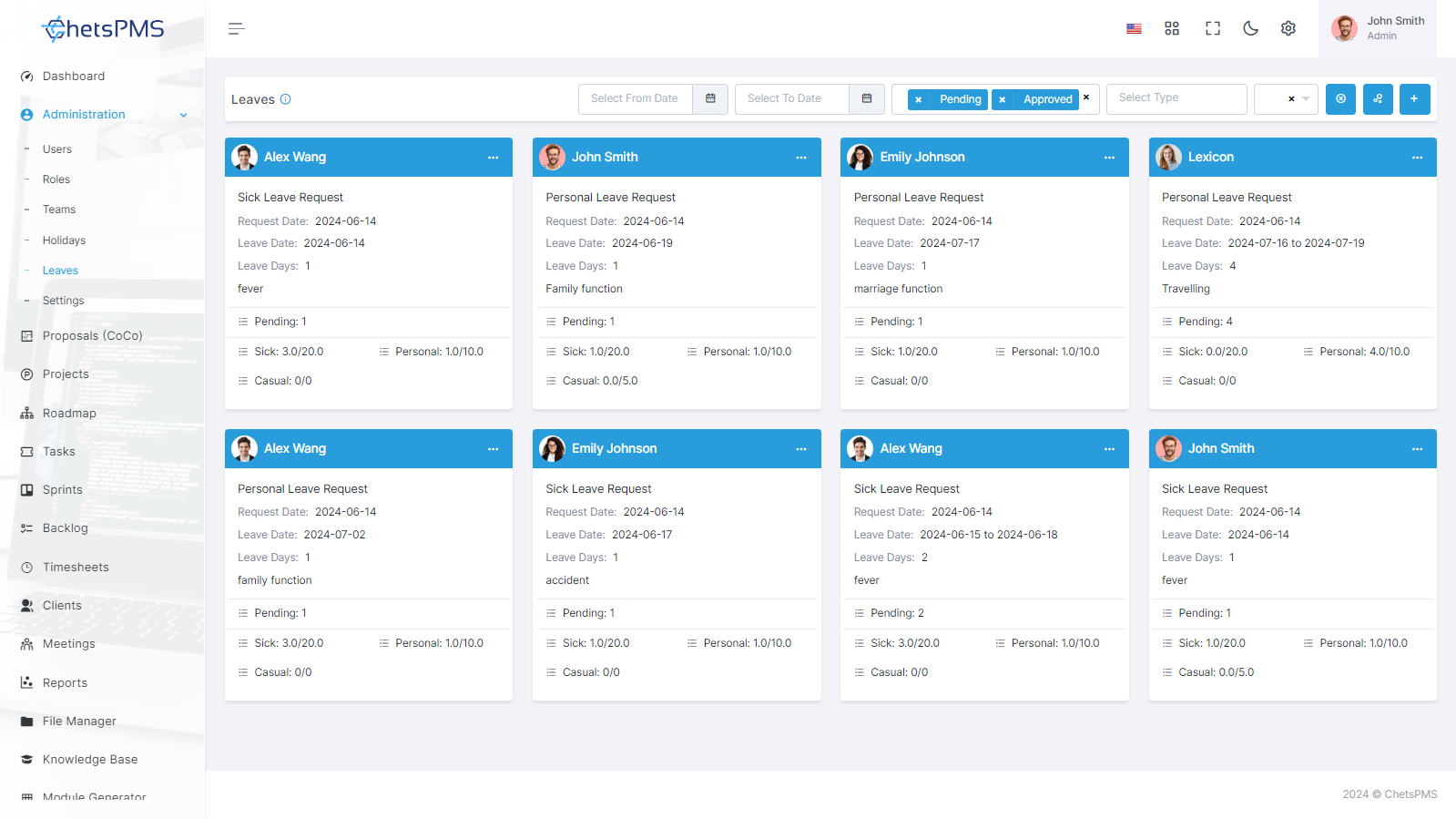Viewport: 1456px width, 819px height.
Task: Open Settings under Administration
Action: click(63, 301)
